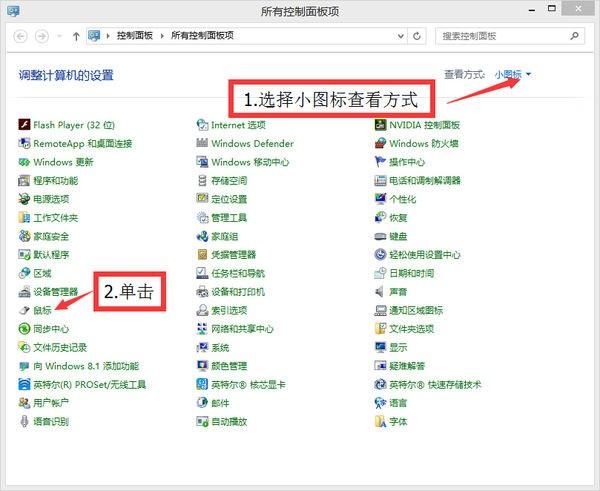Viewport: 600px width, 491px height.
Task: Open the 英特尔® 快速存储技术 link
Action: click(x=435, y=385)
